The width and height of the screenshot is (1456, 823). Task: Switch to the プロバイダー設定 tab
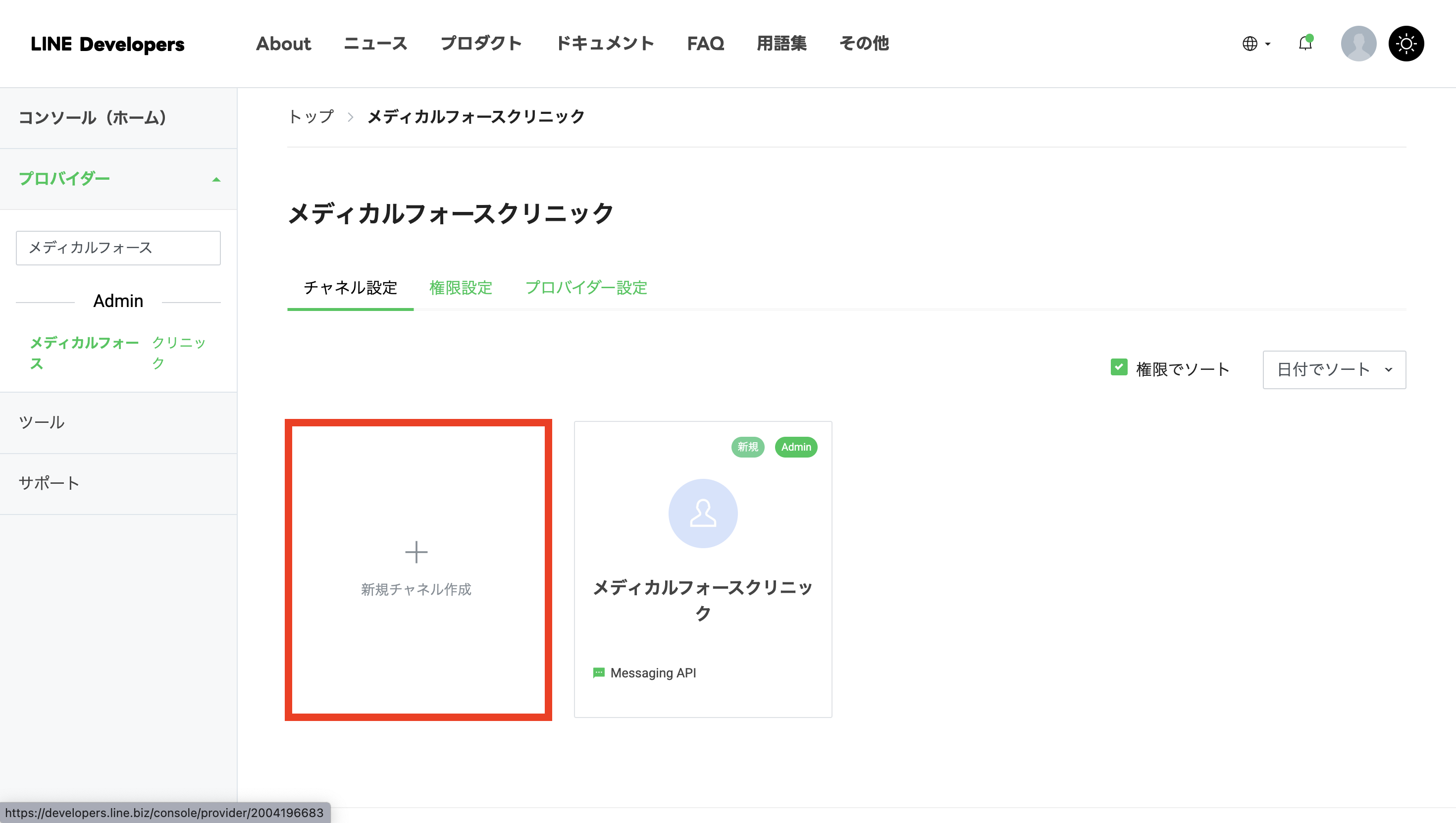click(x=586, y=288)
